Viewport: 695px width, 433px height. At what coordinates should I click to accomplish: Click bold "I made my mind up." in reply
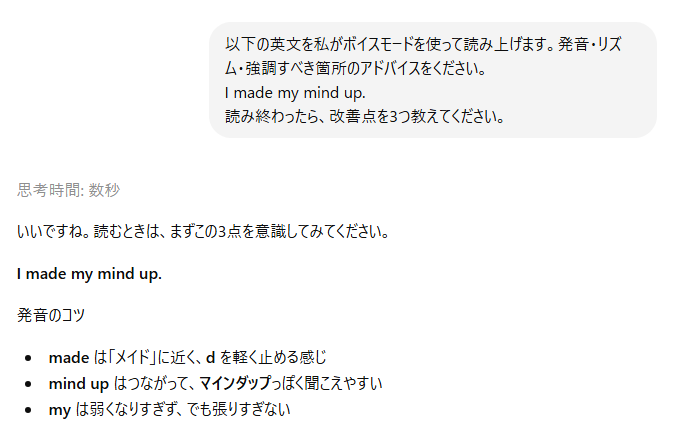(x=89, y=274)
